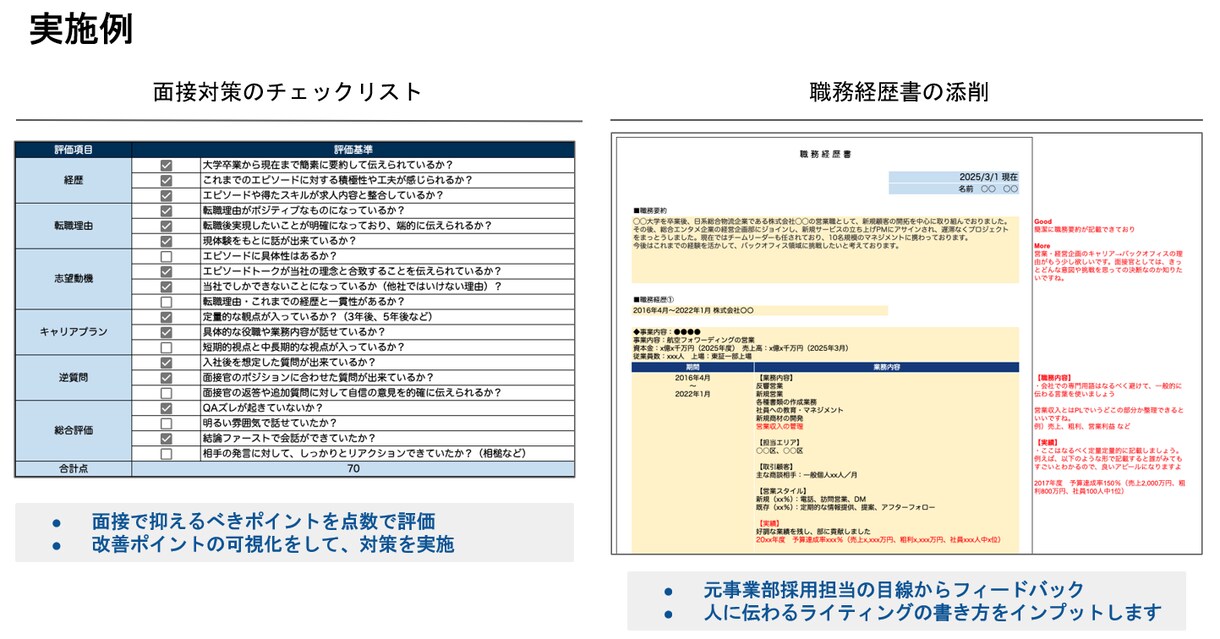Click the 名前 ○○ ○○ field
This screenshot has height=639, width=1220.
pyautogui.click(x=953, y=188)
